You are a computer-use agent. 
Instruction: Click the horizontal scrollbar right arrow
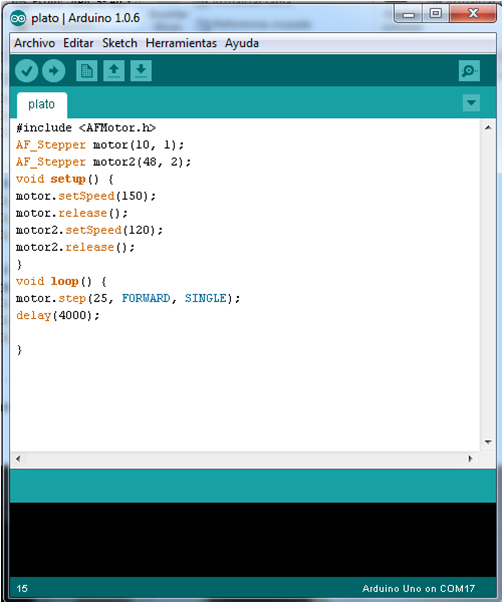tap(471, 458)
